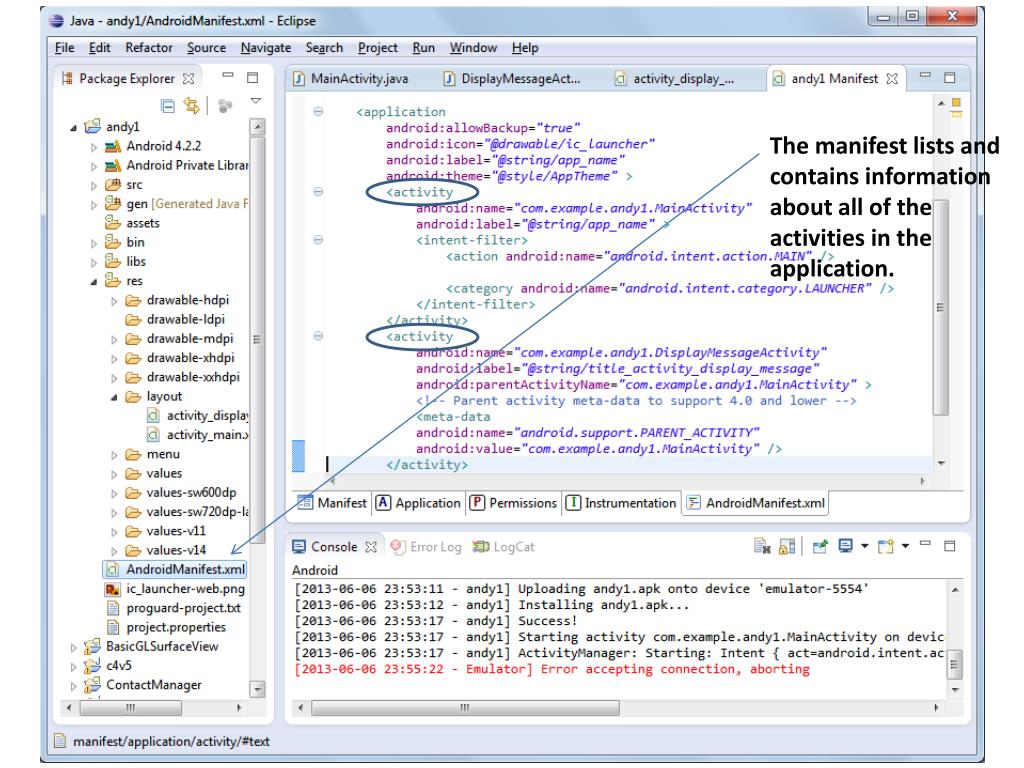Select AndroidManifest.xml in Package Explorer
Image resolution: width=1024 pixels, height=768 pixels.
coord(175,569)
